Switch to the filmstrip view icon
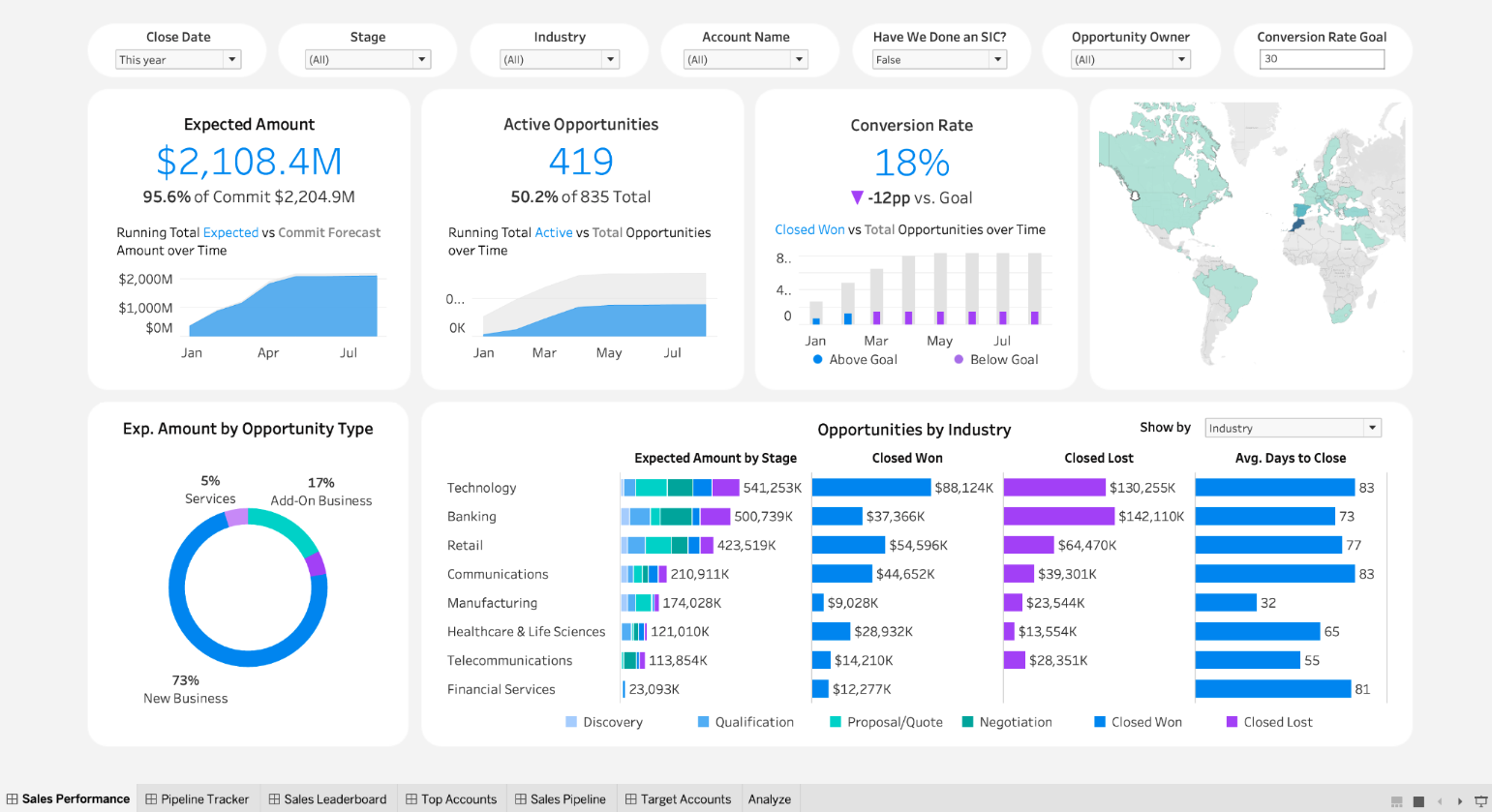This screenshot has width=1492, height=812. pyautogui.click(x=1397, y=800)
